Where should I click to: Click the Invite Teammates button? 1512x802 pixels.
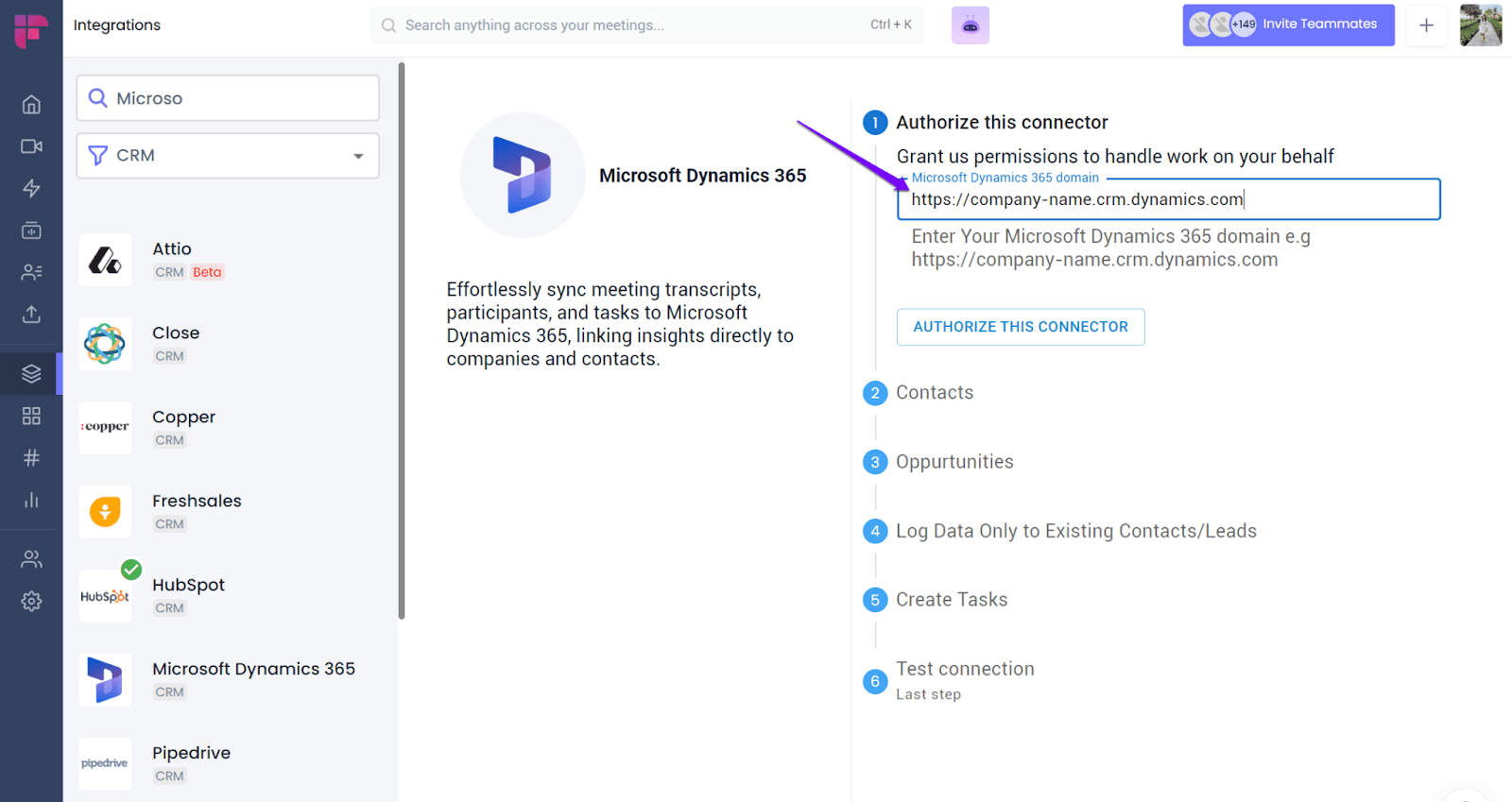[x=1288, y=25]
